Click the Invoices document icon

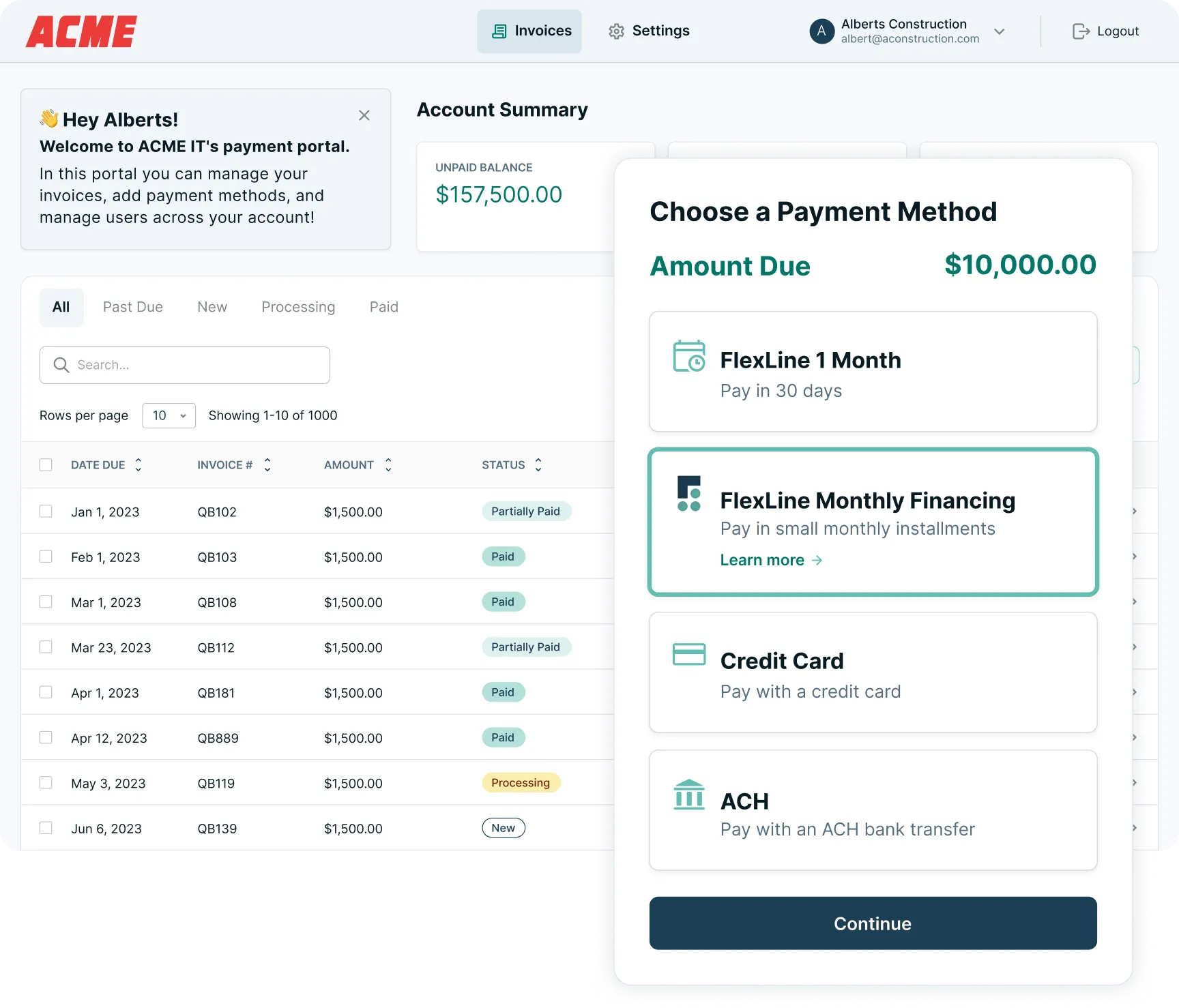pos(497,31)
